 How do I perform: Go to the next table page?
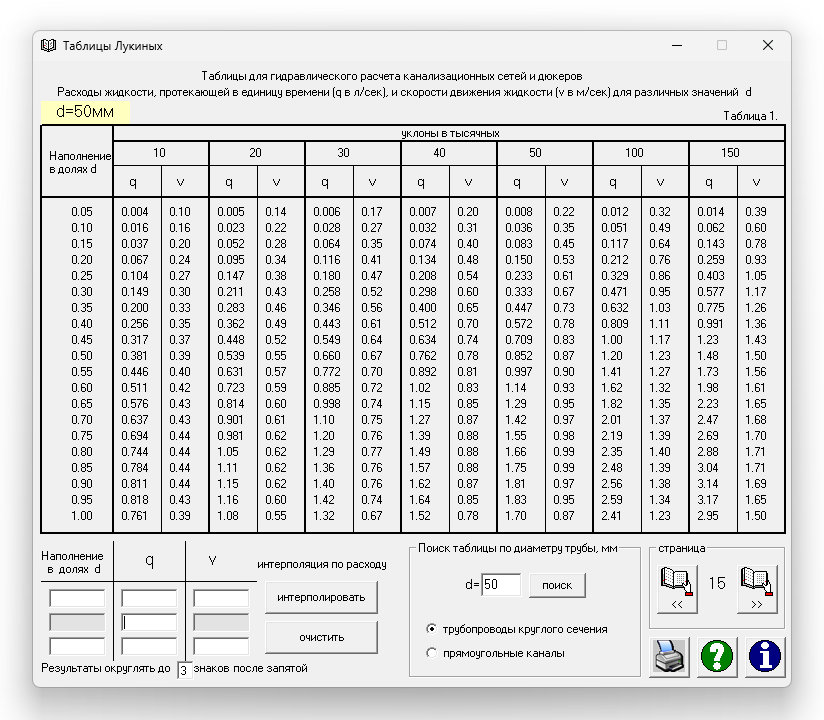pyautogui.click(x=757, y=589)
